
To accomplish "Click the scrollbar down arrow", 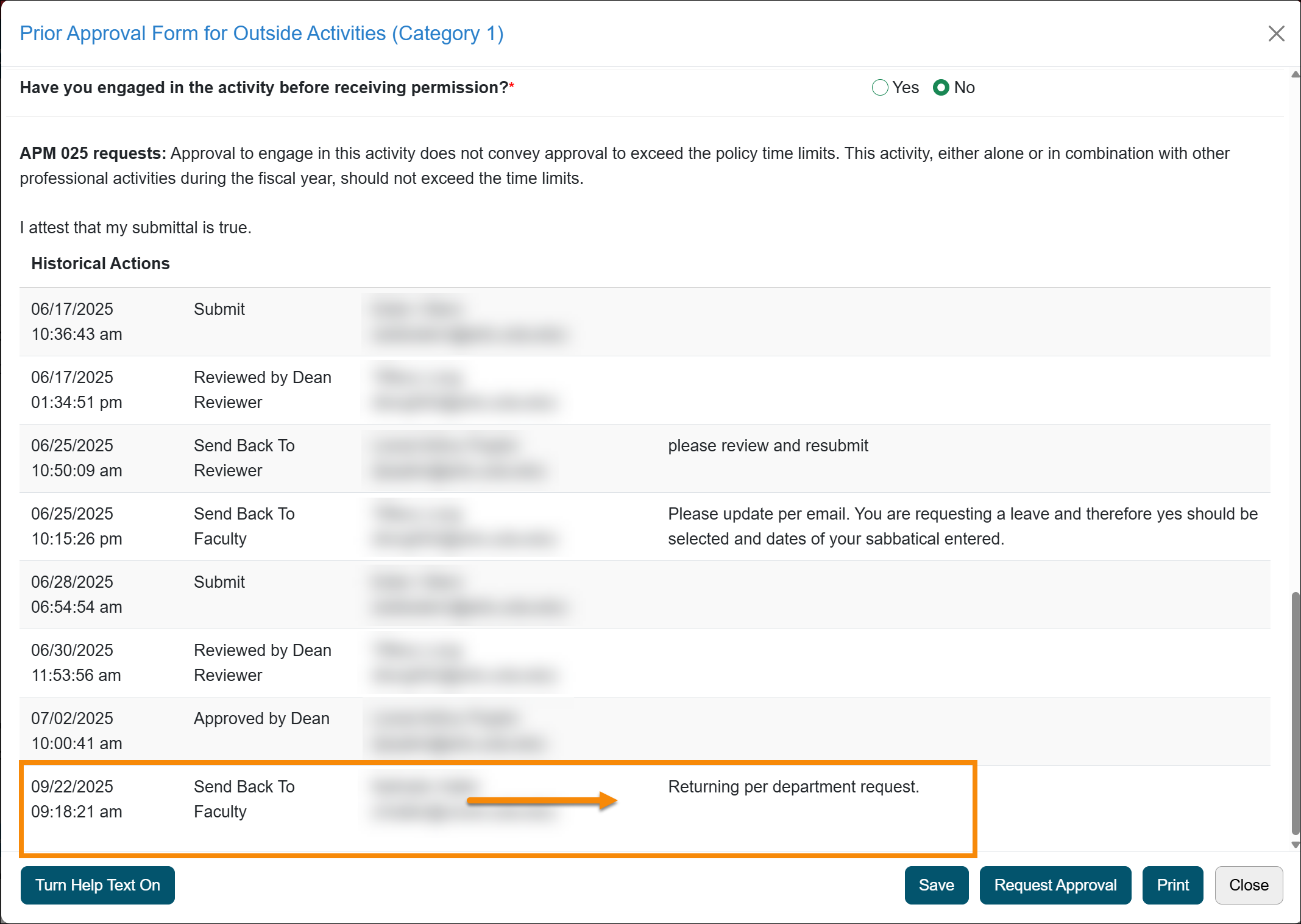I will click(x=1295, y=845).
